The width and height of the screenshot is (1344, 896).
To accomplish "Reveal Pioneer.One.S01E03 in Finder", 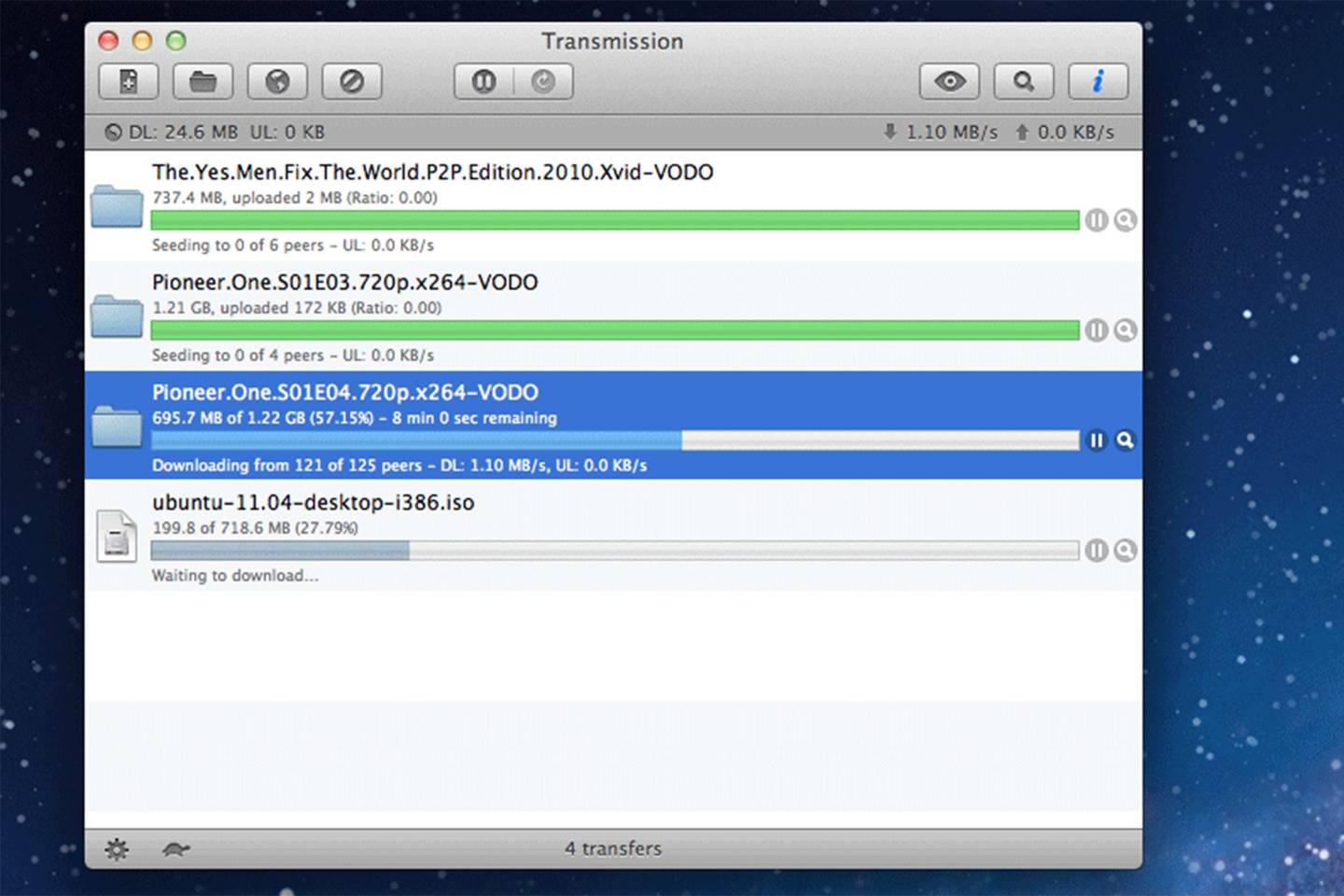I will [1126, 330].
